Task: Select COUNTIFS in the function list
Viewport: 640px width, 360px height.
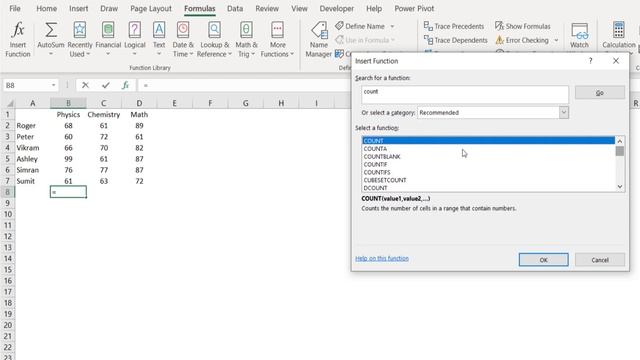Action: 488,172
